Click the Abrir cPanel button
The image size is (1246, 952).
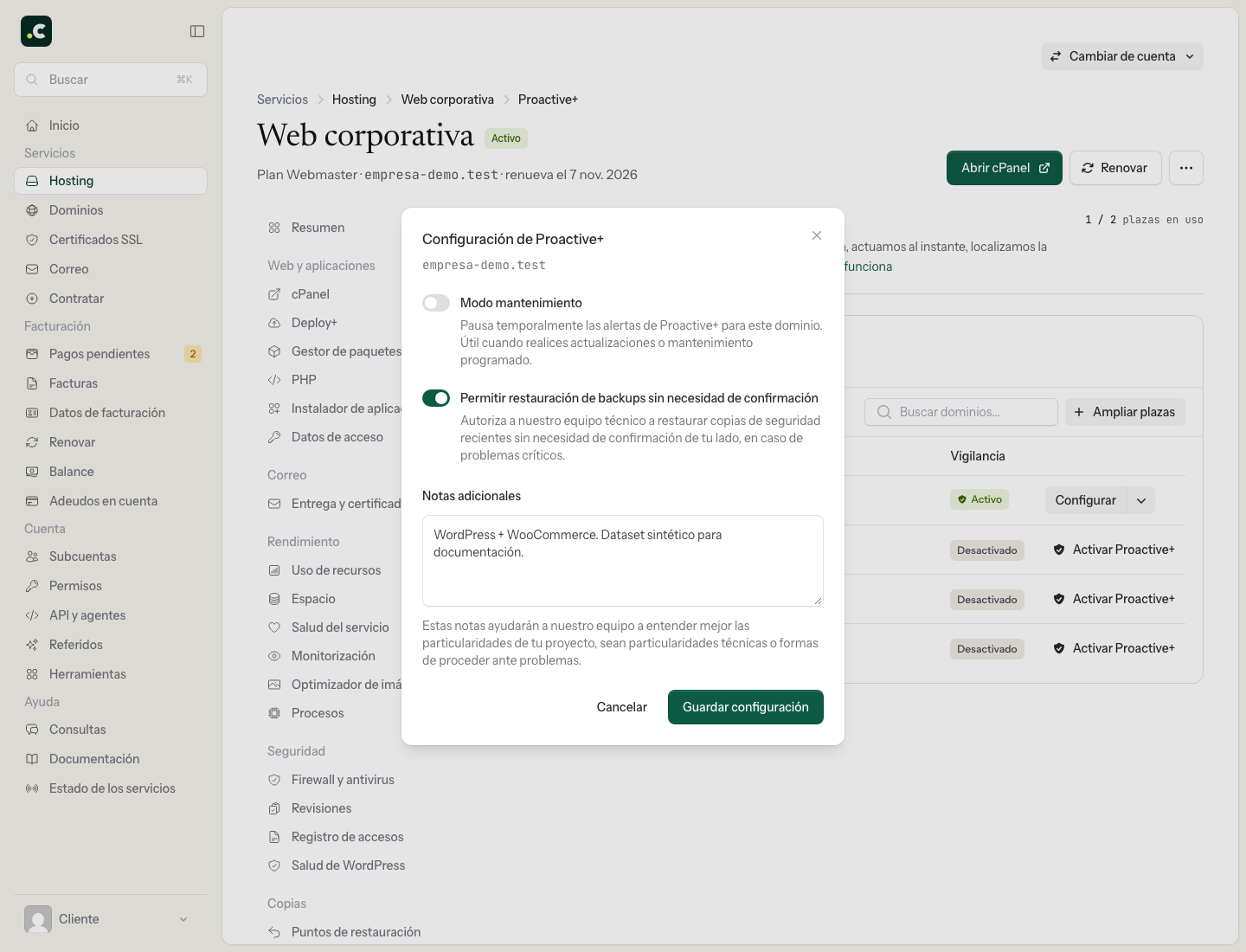[1005, 168]
